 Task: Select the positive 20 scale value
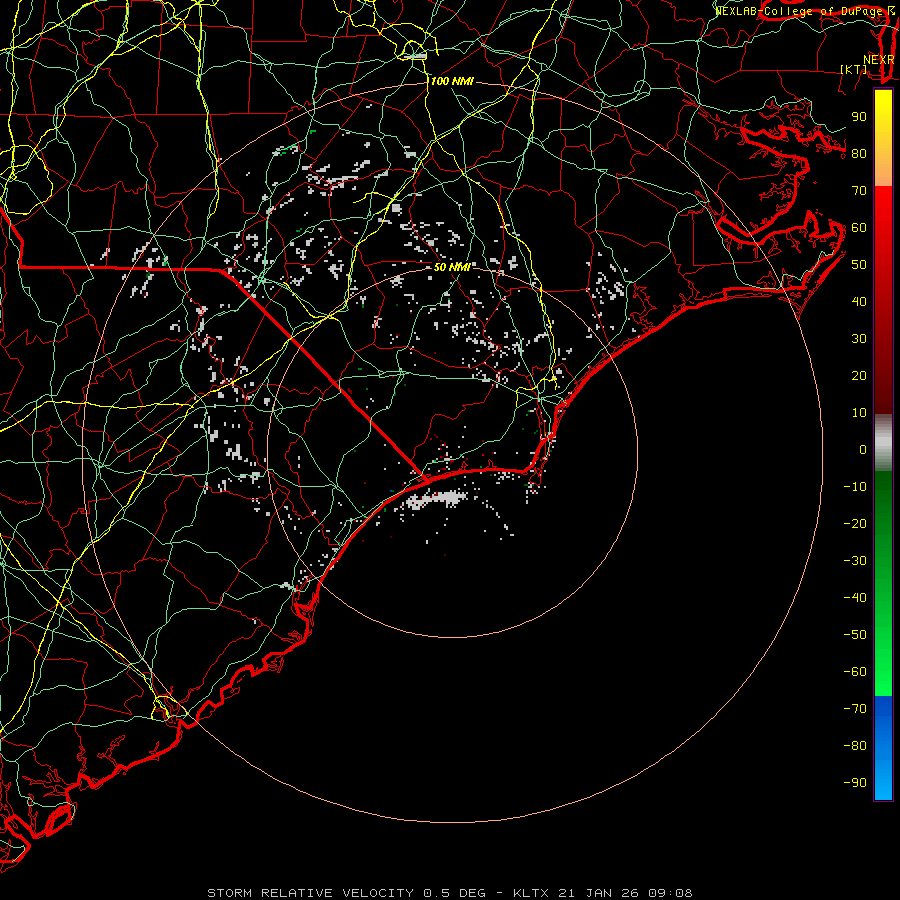(859, 376)
